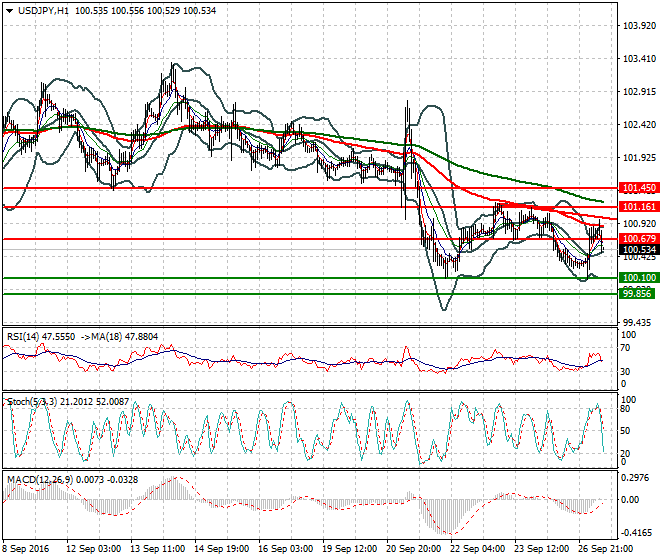Click the 99.856 green support price tag
Image resolution: width=660 pixels, height=560 pixels.
[x=638, y=293]
